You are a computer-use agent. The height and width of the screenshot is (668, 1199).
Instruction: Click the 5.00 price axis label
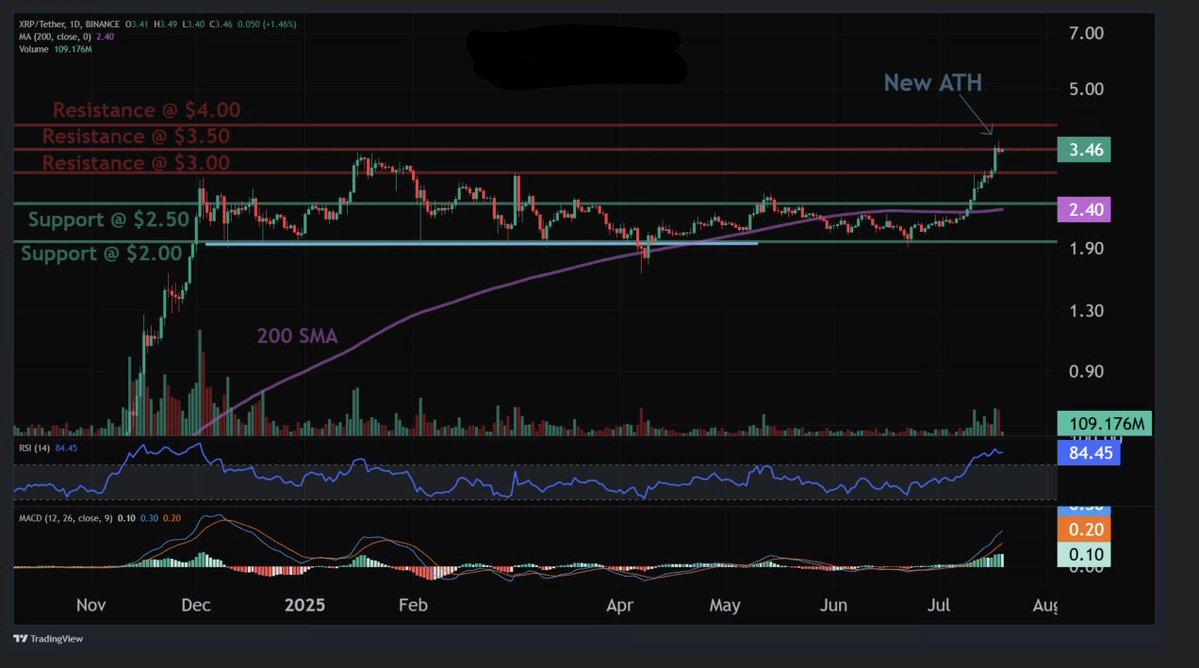coord(1086,89)
